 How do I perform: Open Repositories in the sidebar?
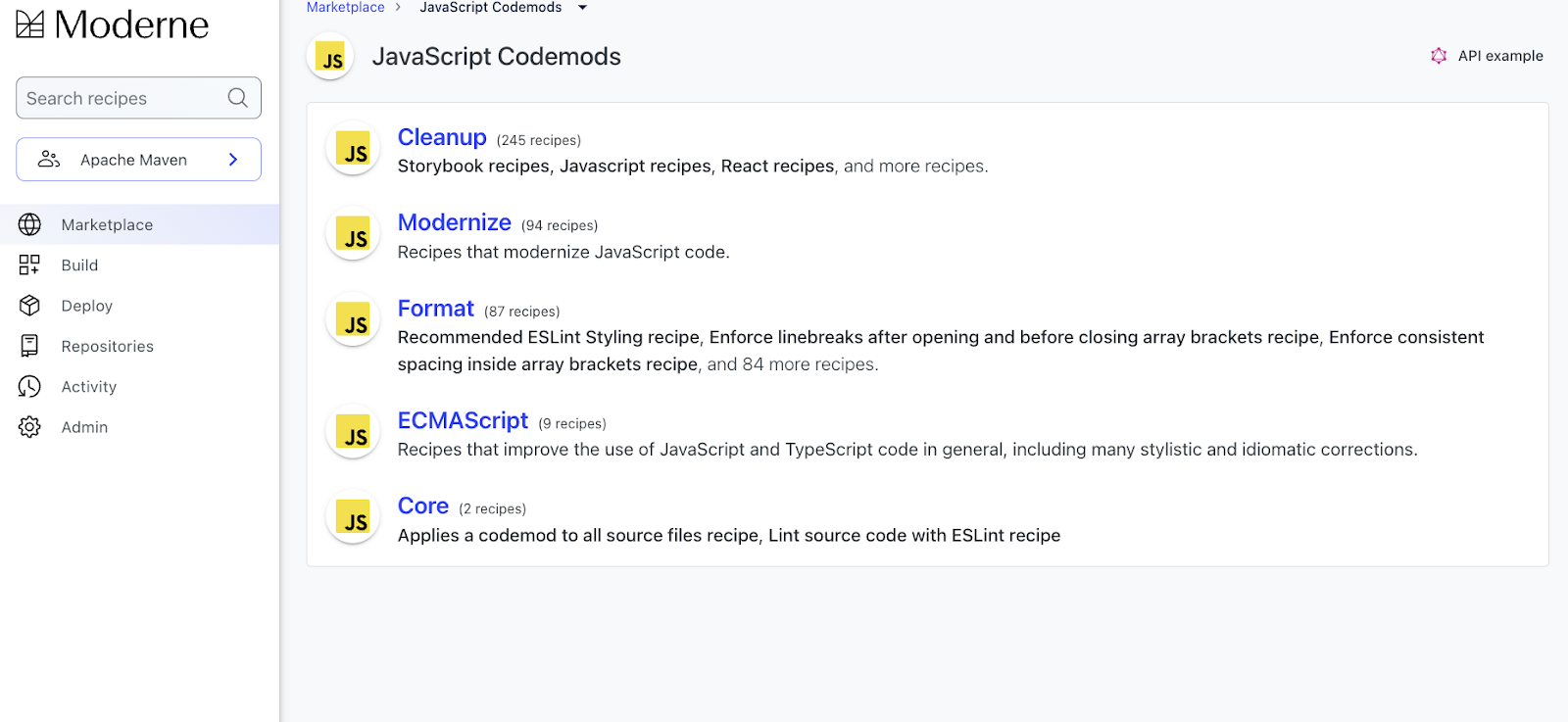click(139, 346)
